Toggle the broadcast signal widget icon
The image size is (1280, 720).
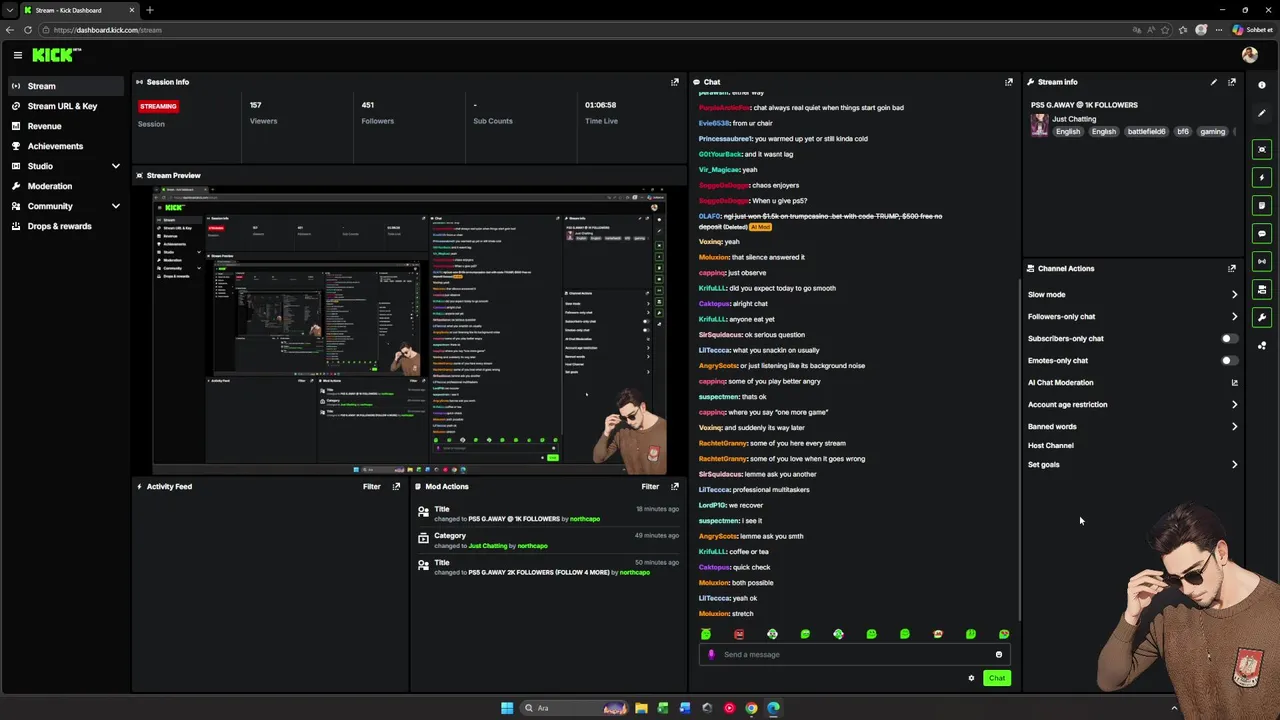click(x=1261, y=261)
